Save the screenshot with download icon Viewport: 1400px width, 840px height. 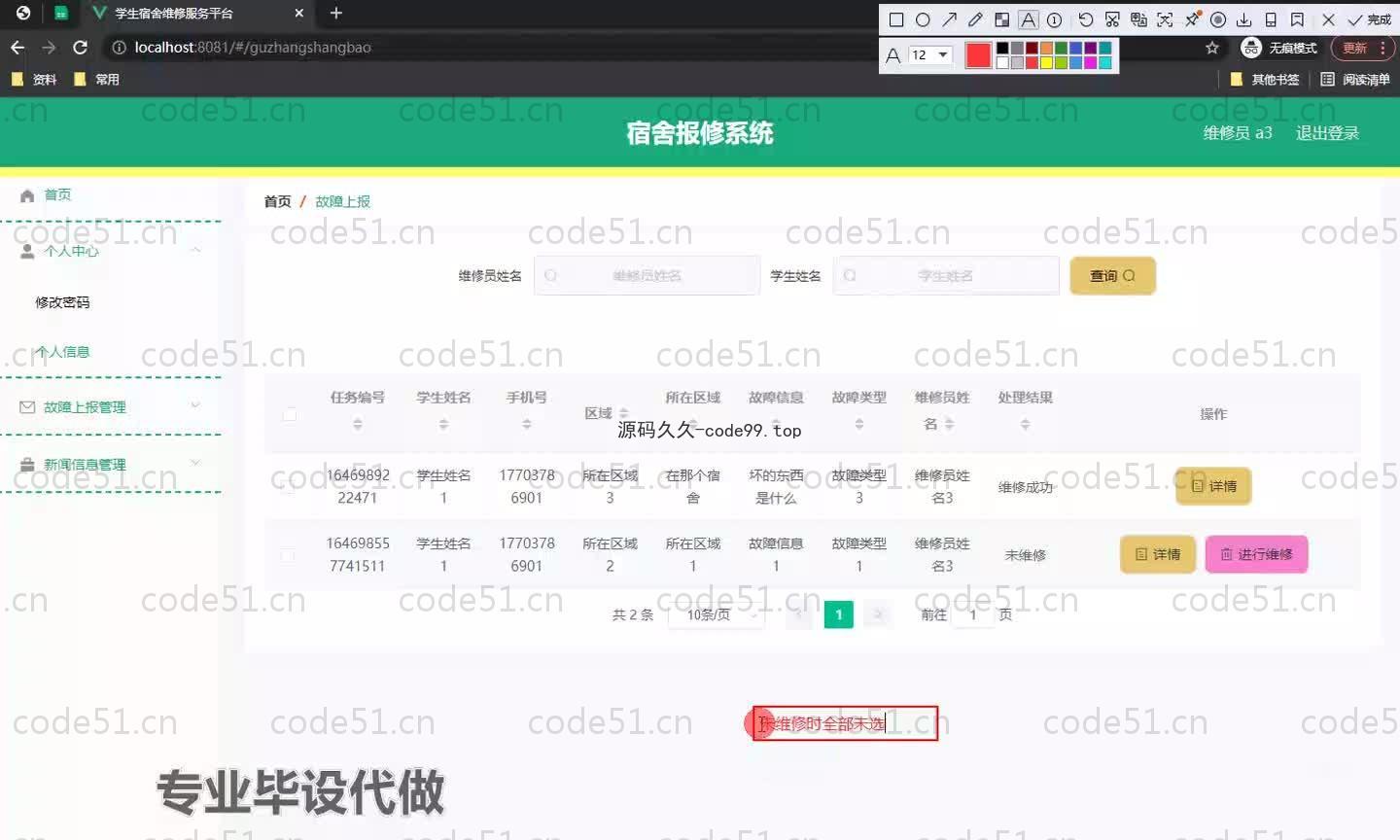(1244, 19)
